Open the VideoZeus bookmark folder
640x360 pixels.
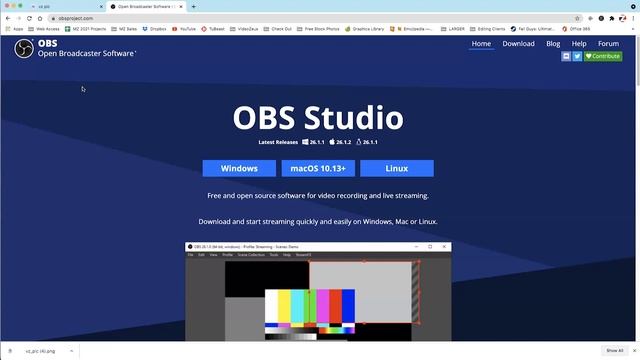(244, 29)
